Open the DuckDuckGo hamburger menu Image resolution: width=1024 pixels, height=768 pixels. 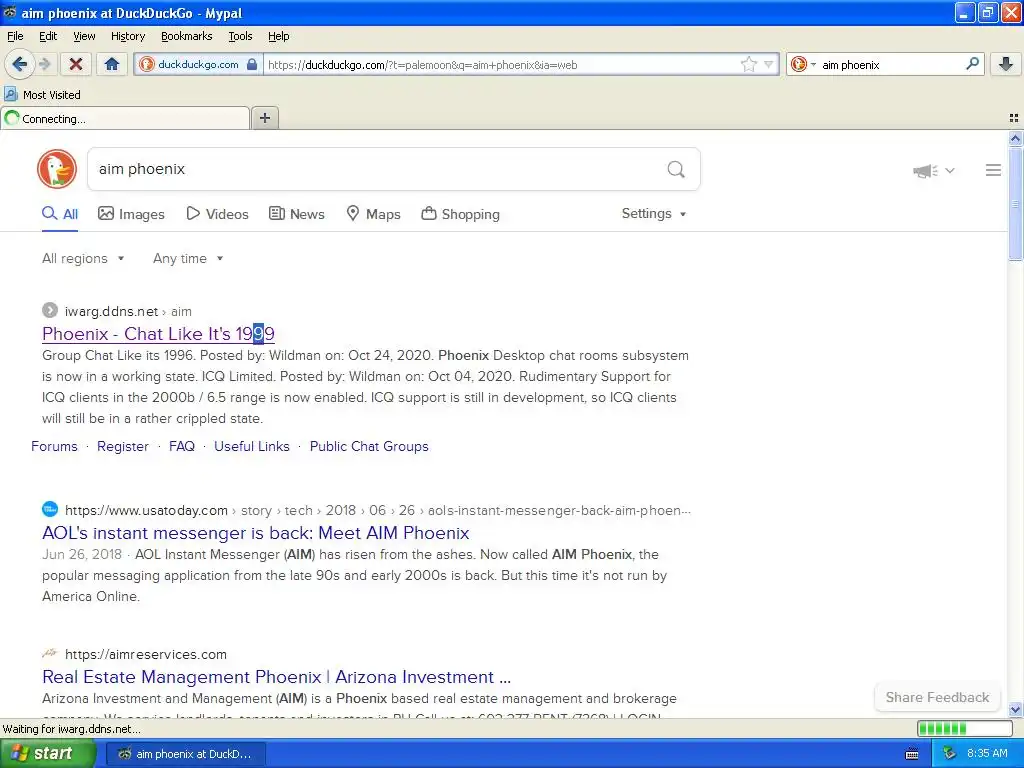coord(993,170)
